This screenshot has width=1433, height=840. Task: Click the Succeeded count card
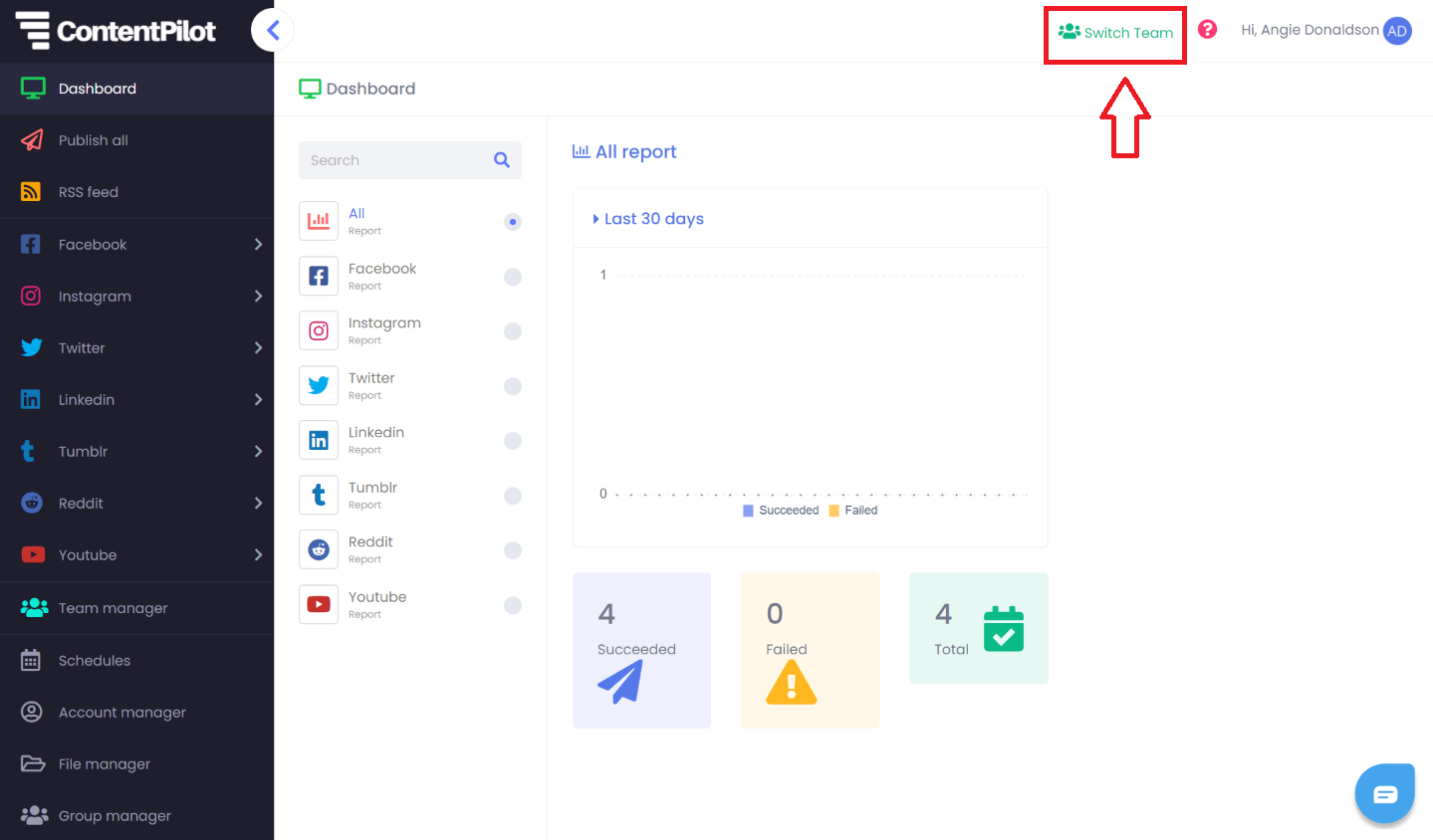point(642,650)
